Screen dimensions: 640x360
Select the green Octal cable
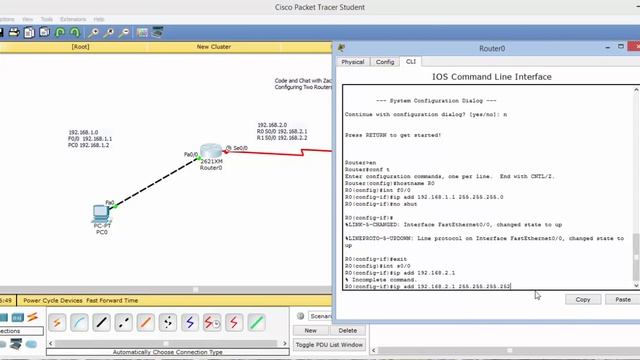256,322
